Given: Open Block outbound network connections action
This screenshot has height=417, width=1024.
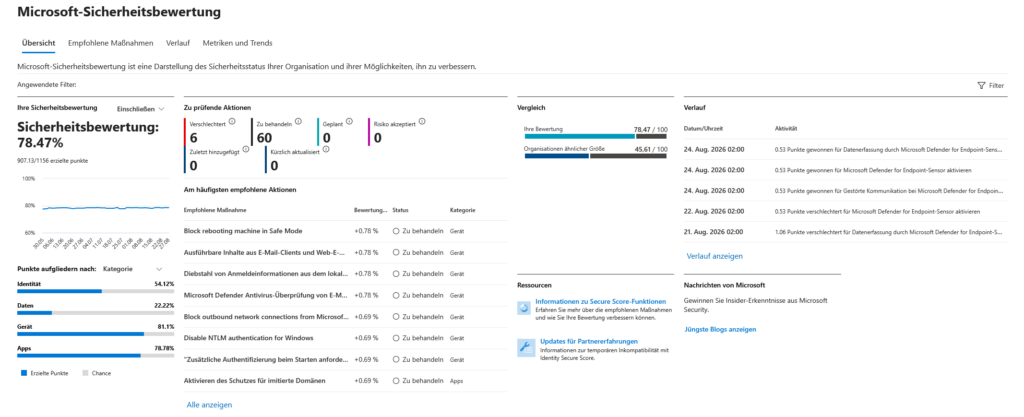Looking at the screenshot, I should [266, 317].
